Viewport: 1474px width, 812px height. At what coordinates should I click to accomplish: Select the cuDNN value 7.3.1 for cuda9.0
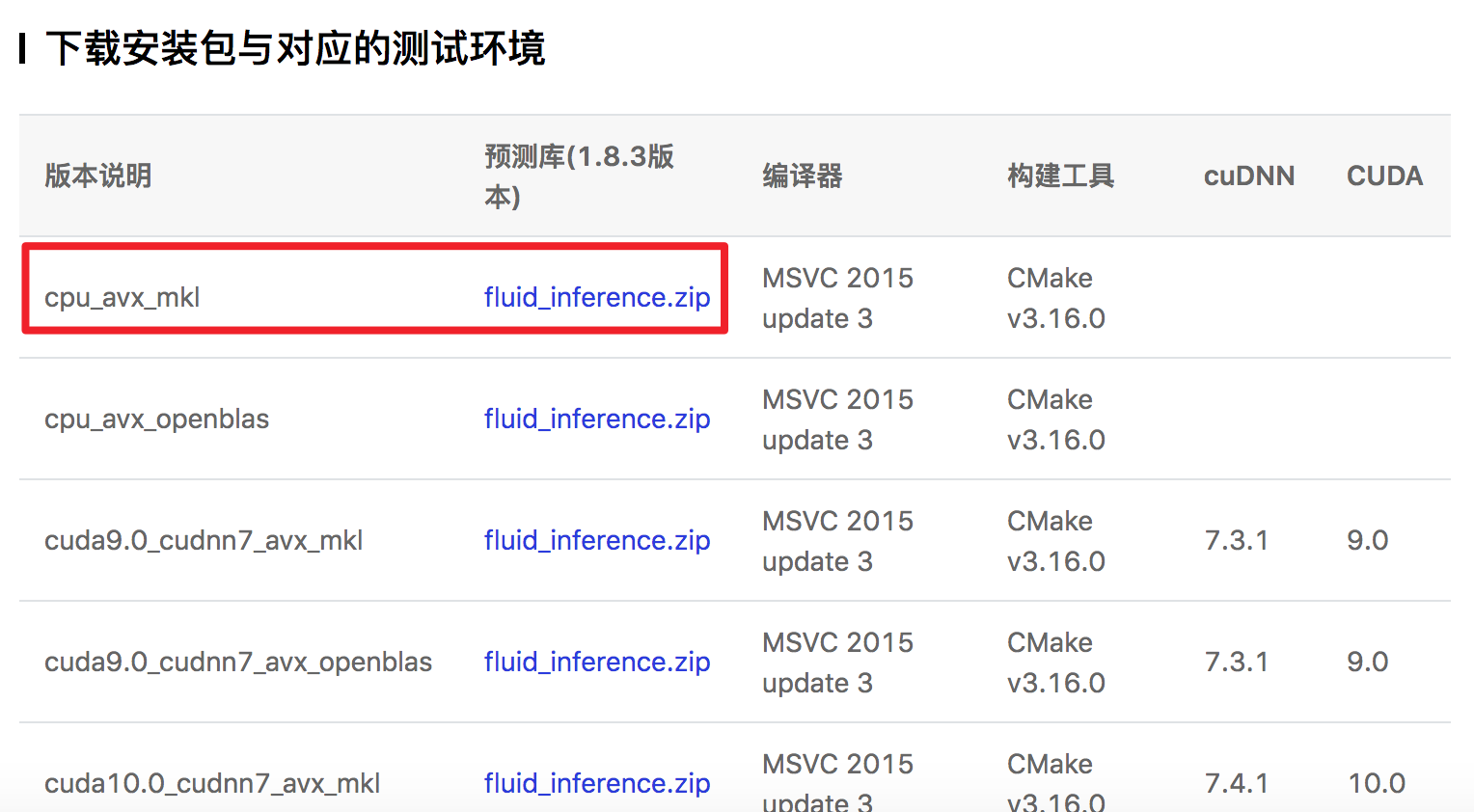pyautogui.click(x=1238, y=540)
